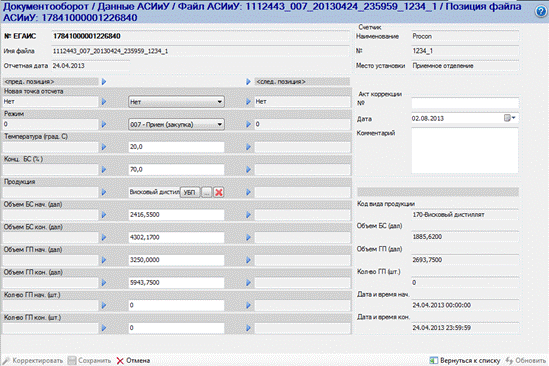Click the <пред. позиция> label
This screenshot has height=366, width=549.
point(29,82)
